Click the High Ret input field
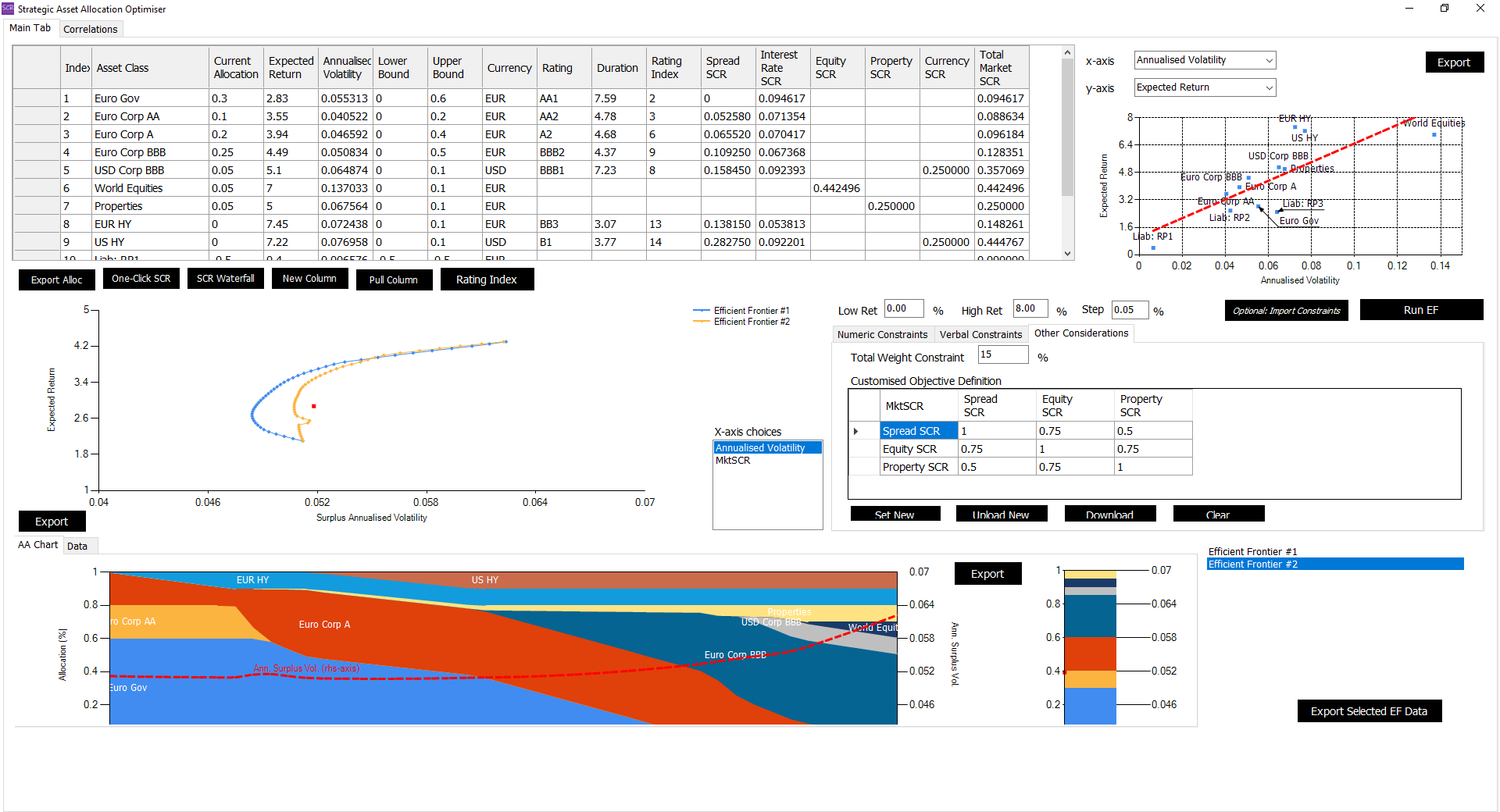The width and height of the screenshot is (1500, 812). tap(1030, 309)
